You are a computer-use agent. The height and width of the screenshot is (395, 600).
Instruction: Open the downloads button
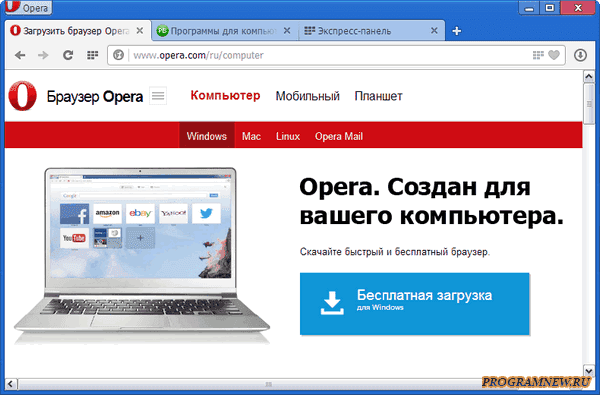pos(580,55)
